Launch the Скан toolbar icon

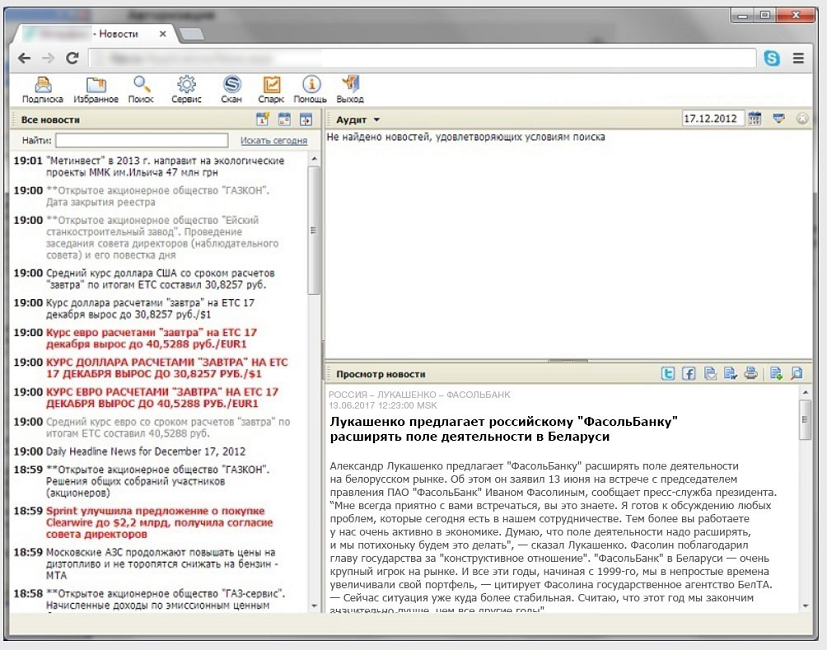232,89
